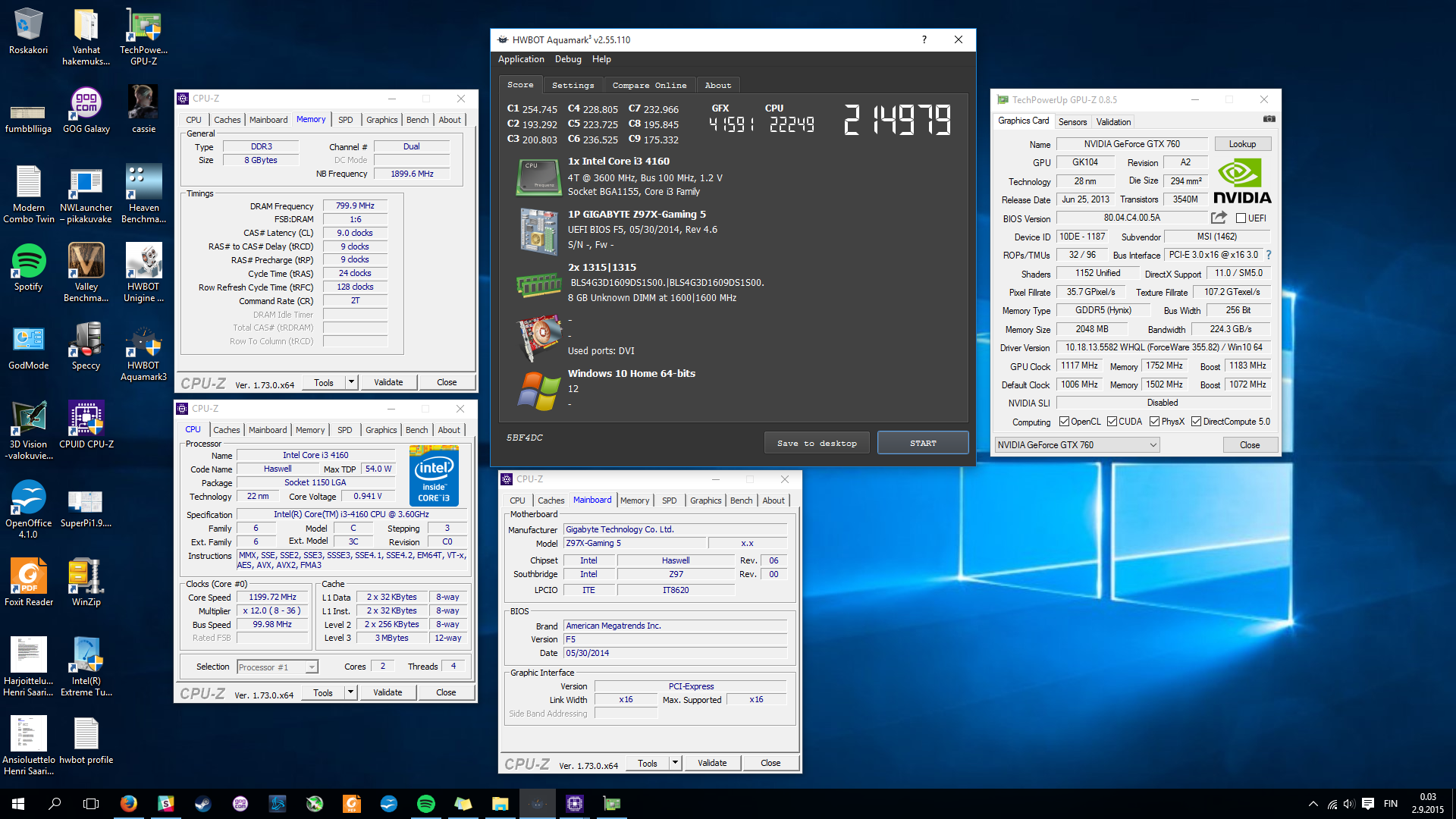Open the Help menu in Aquamark
Image resolution: width=1456 pixels, height=819 pixels.
601,59
